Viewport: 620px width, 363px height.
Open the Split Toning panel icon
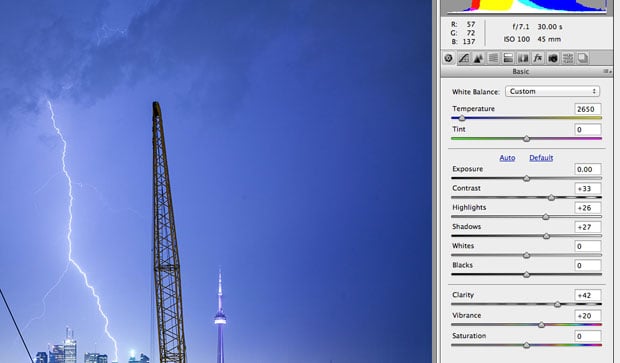508,58
